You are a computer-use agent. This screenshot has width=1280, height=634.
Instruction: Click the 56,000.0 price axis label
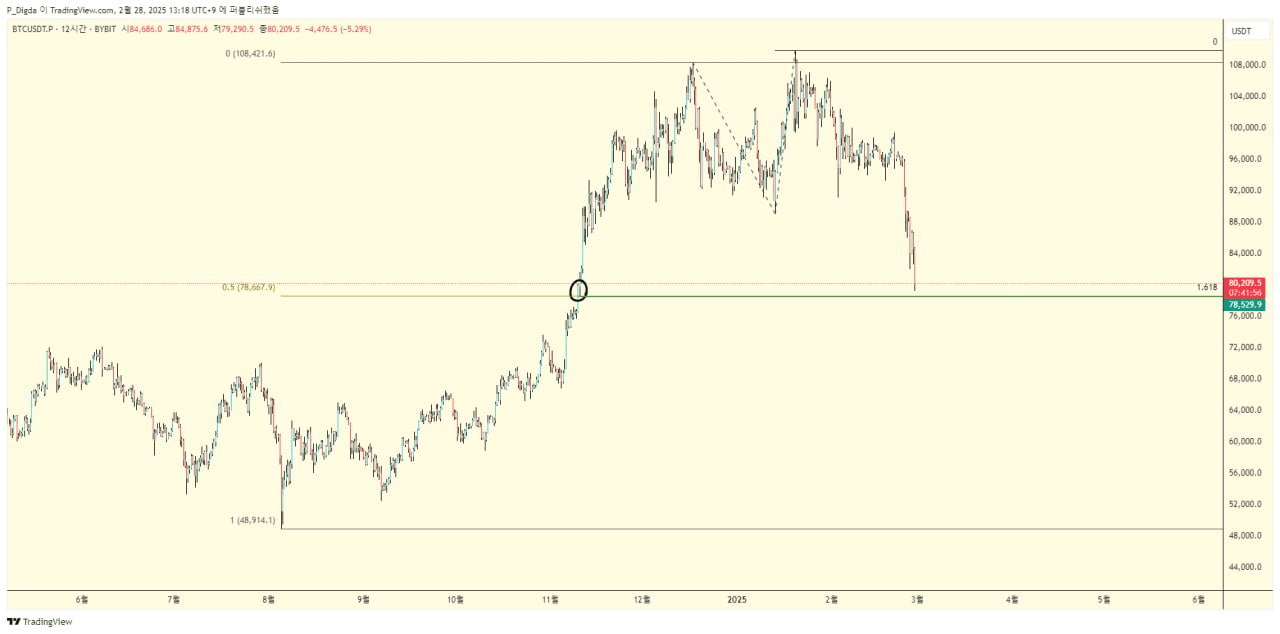[1246, 473]
